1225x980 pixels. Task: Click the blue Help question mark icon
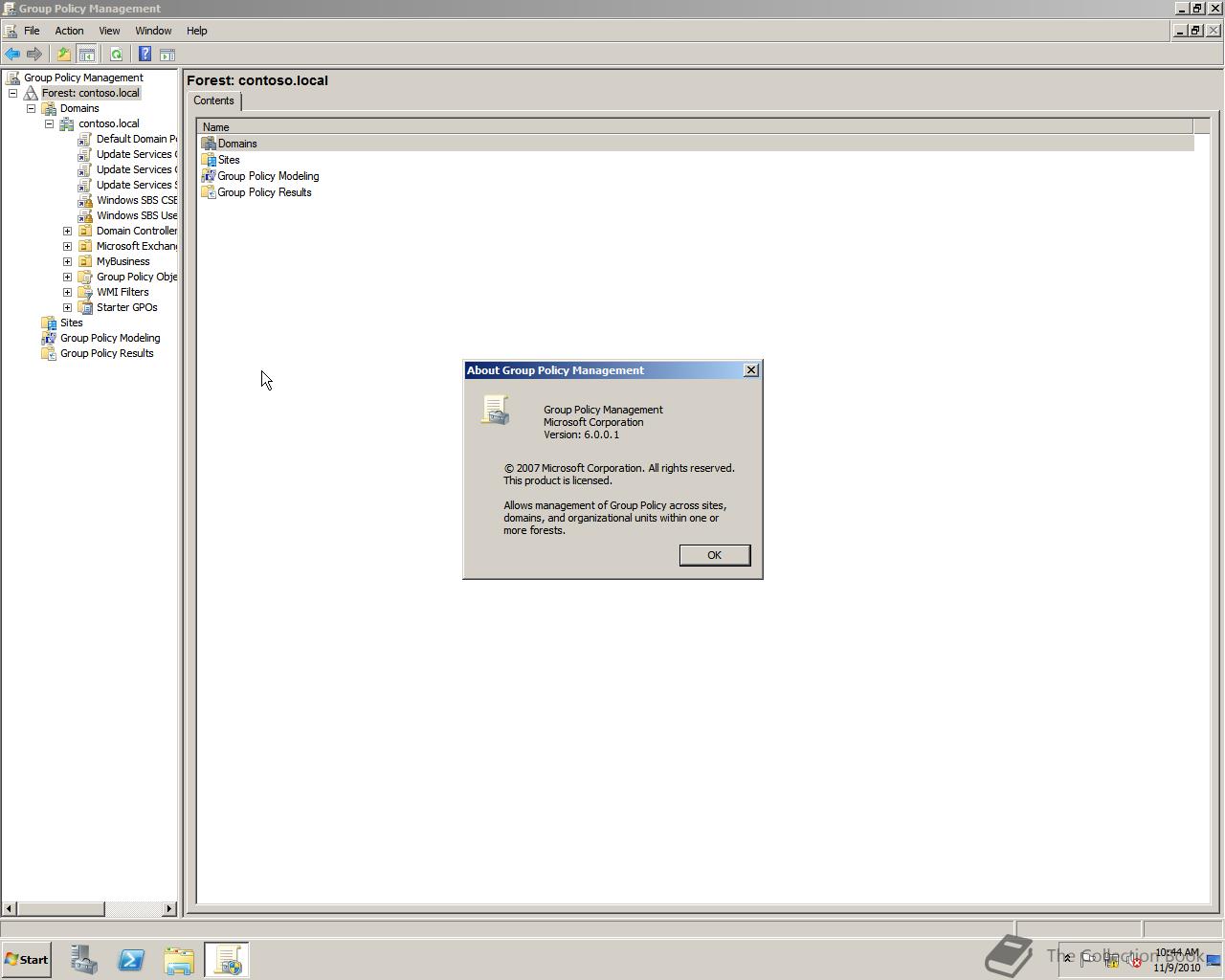tap(145, 55)
